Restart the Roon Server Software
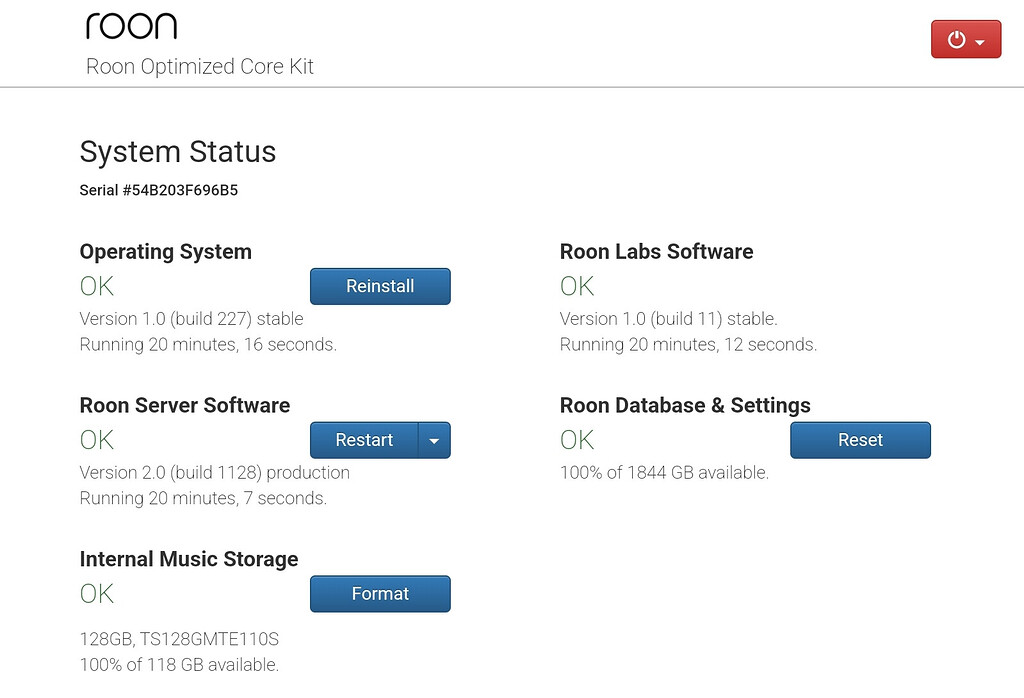The image size is (1024, 698). click(x=364, y=440)
